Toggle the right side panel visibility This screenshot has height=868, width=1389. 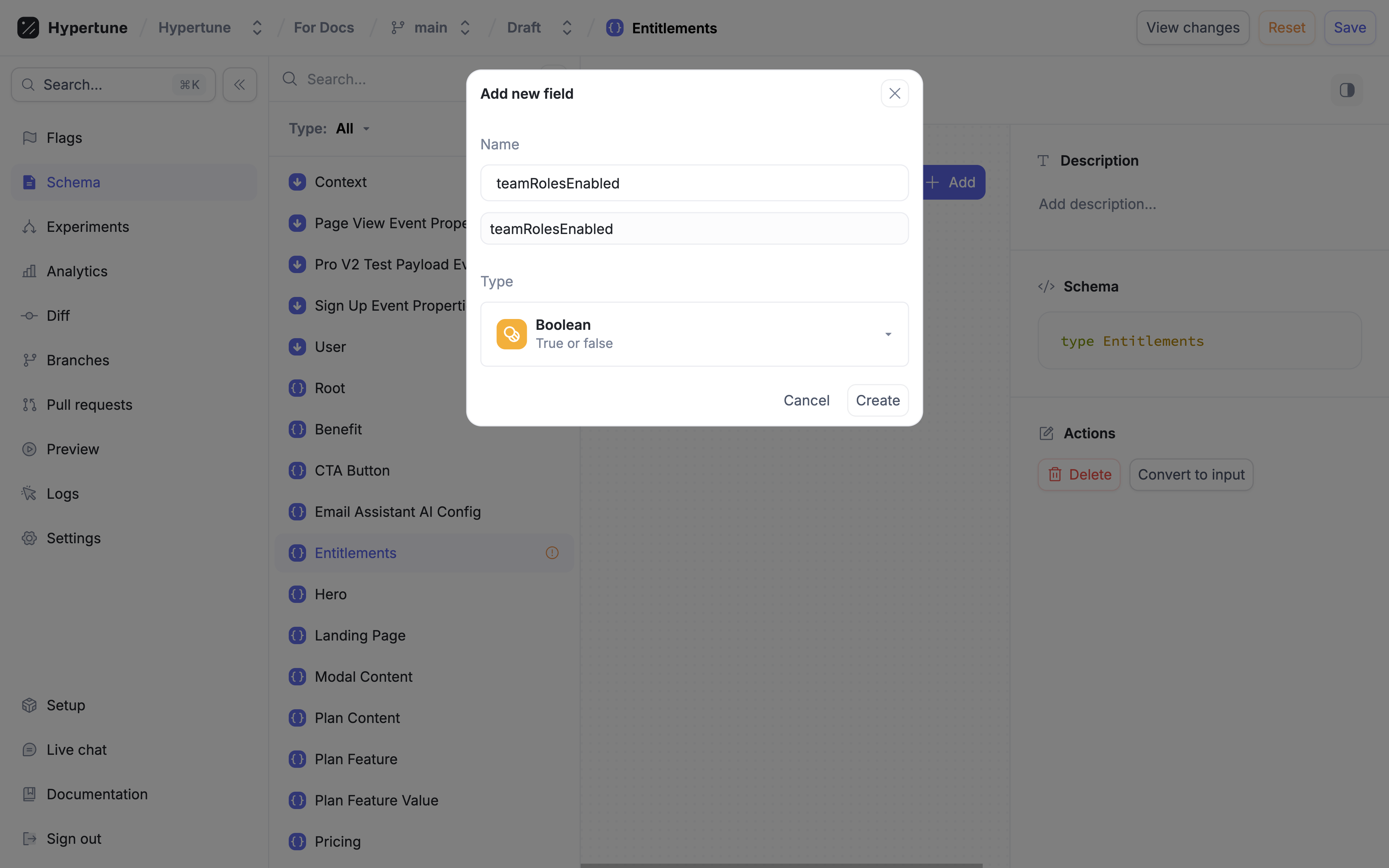coord(1347,90)
